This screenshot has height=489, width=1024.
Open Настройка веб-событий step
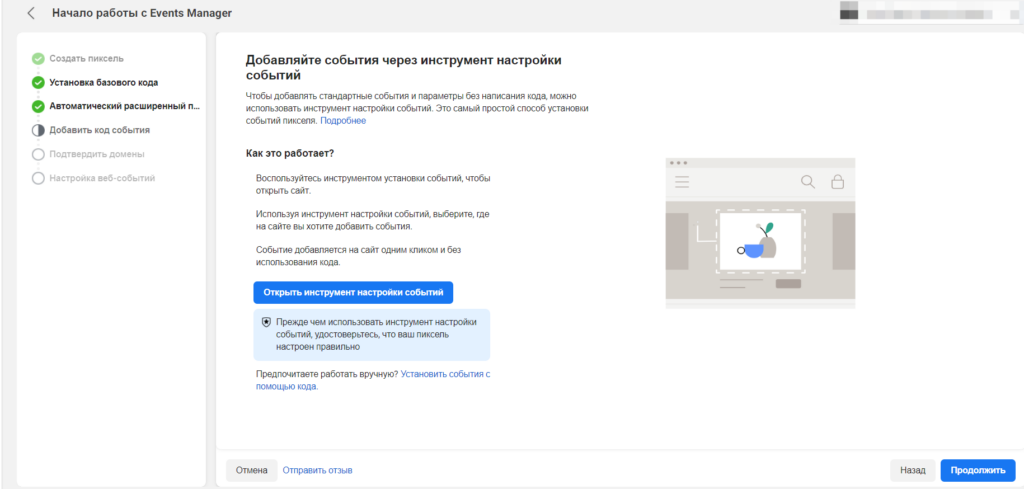(102, 178)
